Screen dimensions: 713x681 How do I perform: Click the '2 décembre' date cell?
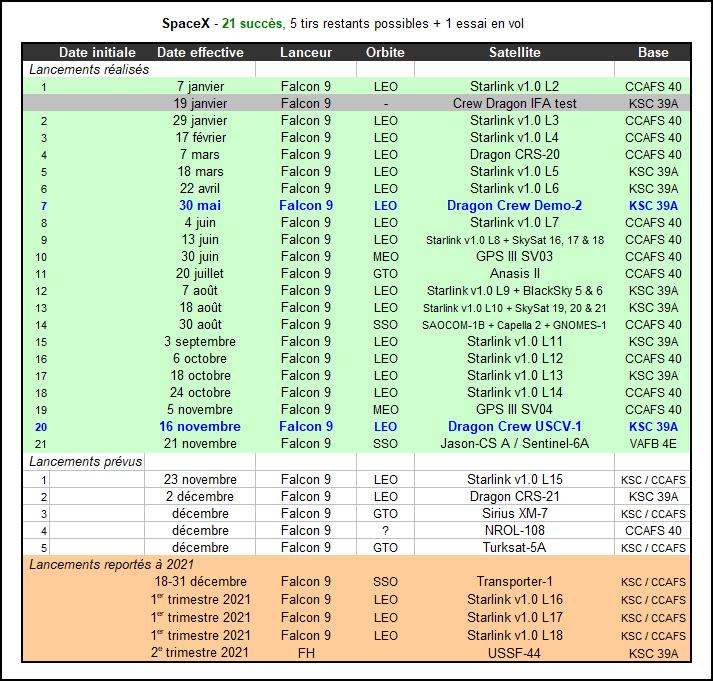[200, 496]
